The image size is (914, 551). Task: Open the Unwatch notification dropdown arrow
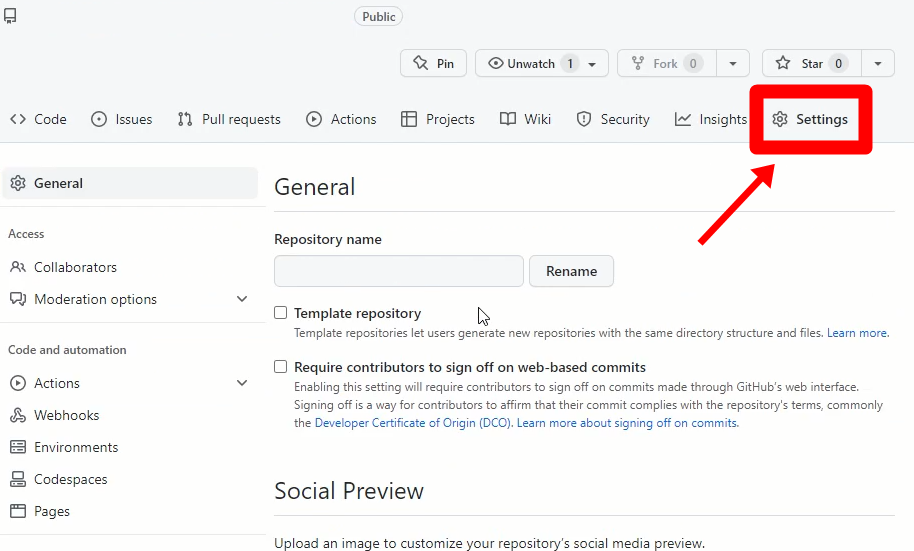[x=592, y=64]
